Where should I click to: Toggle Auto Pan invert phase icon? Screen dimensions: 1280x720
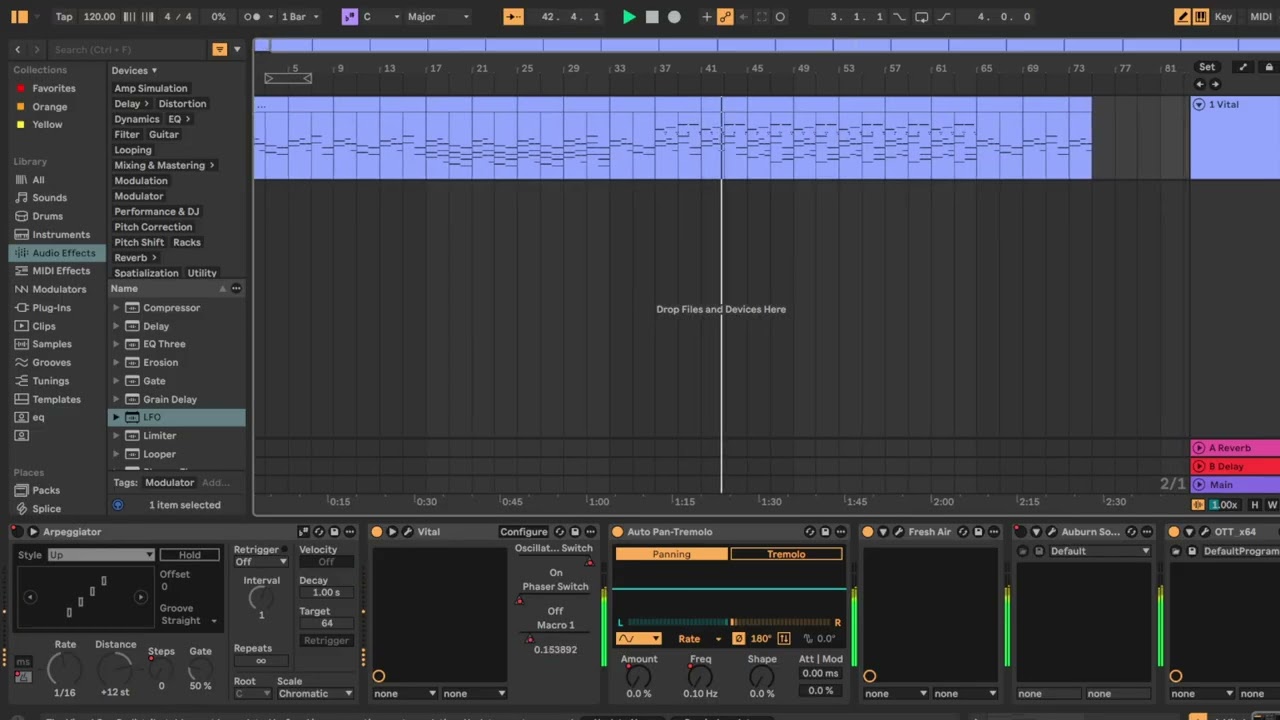click(x=739, y=639)
